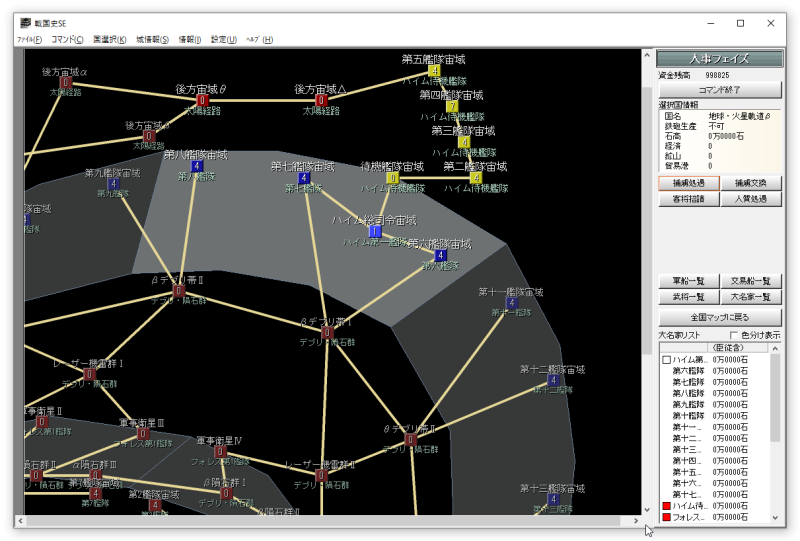This screenshot has height=541, width=800.
Task: Click the 第六艦隊宙域 blue marker
Action: [x=440, y=255]
